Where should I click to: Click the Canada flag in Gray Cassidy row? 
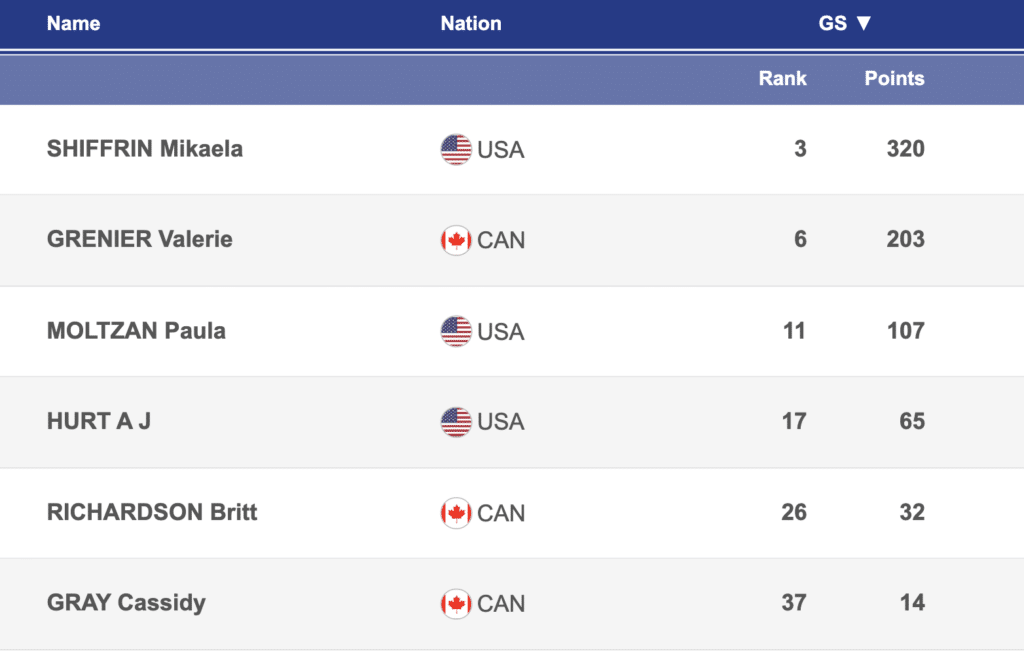point(456,603)
